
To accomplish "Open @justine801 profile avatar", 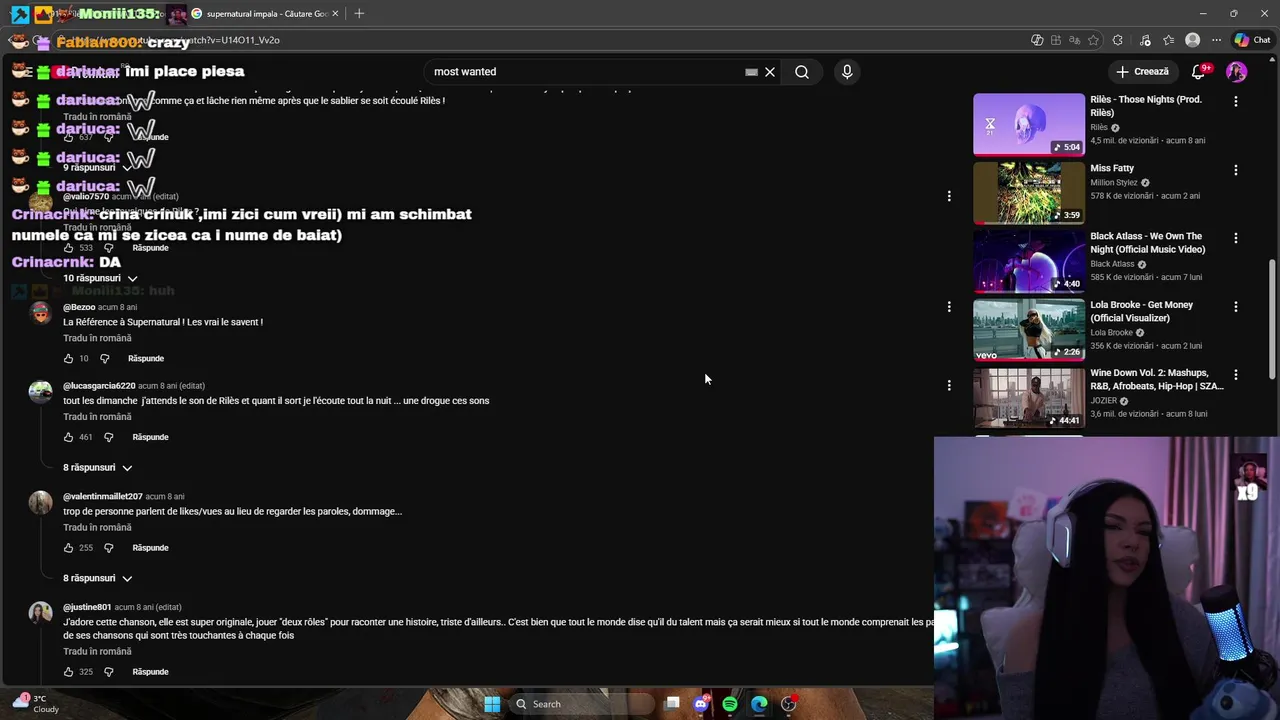I will click(x=40, y=613).
